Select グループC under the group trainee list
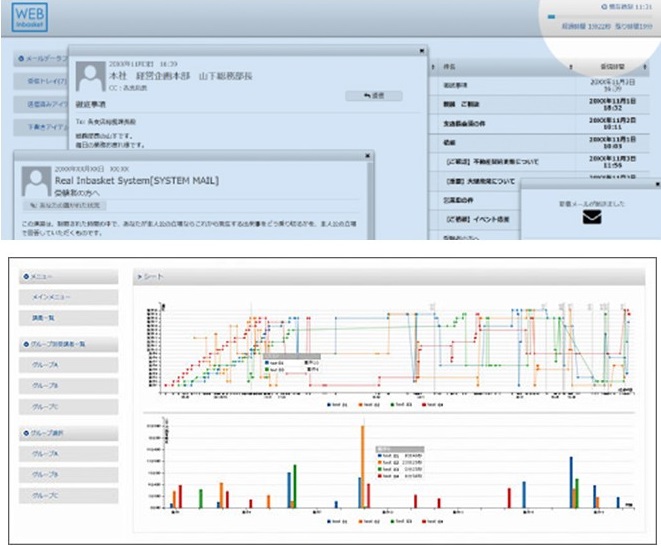Image resolution: width=661 pixels, height=546 pixels. click(68, 407)
